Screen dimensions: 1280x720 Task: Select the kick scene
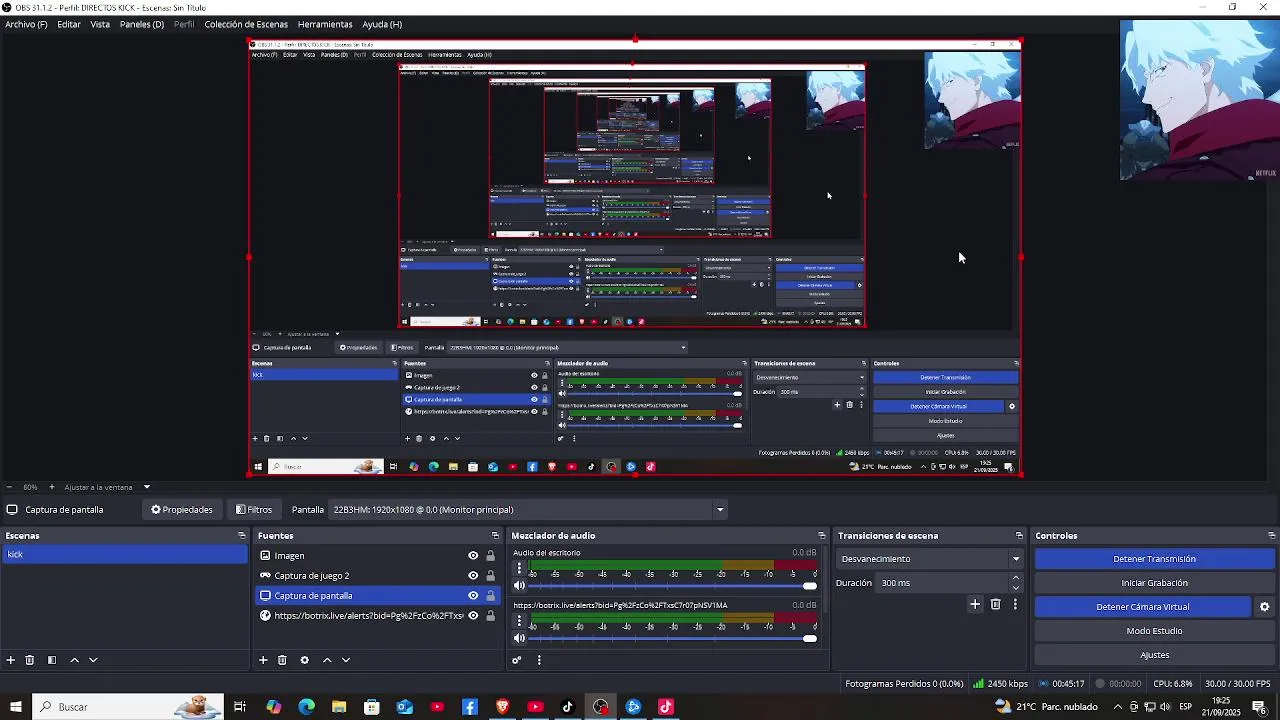pos(124,555)
